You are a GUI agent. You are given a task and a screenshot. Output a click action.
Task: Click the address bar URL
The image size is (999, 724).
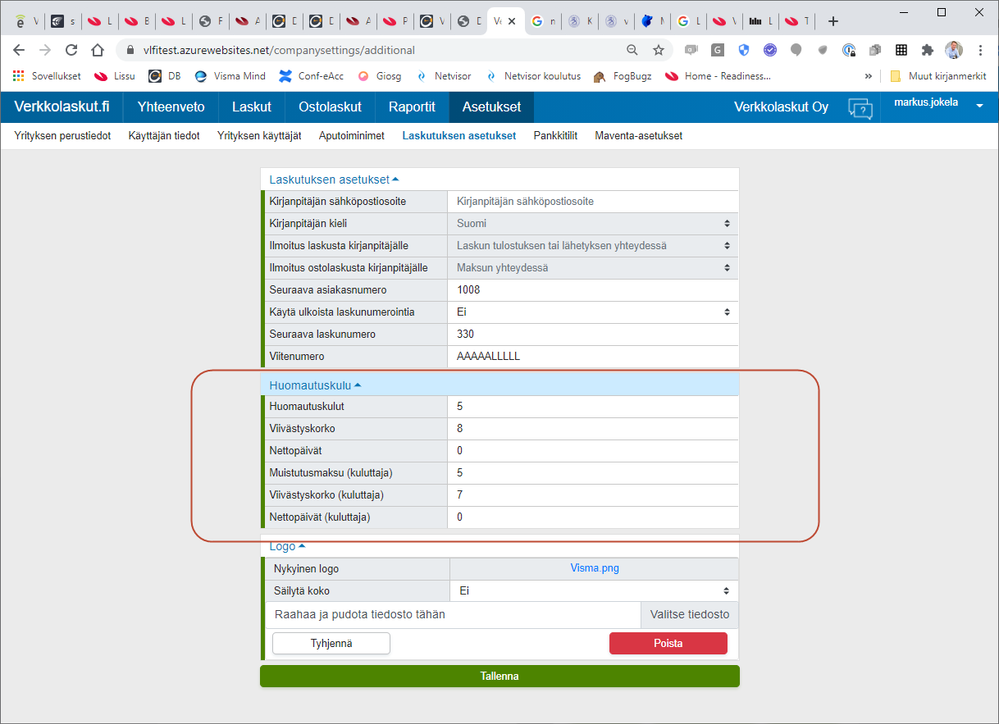pyautogui.click(x=279, y=50)
